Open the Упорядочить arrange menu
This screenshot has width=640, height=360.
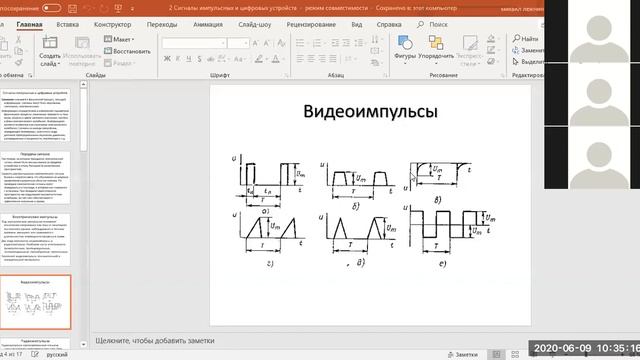(x=436, y=50)
